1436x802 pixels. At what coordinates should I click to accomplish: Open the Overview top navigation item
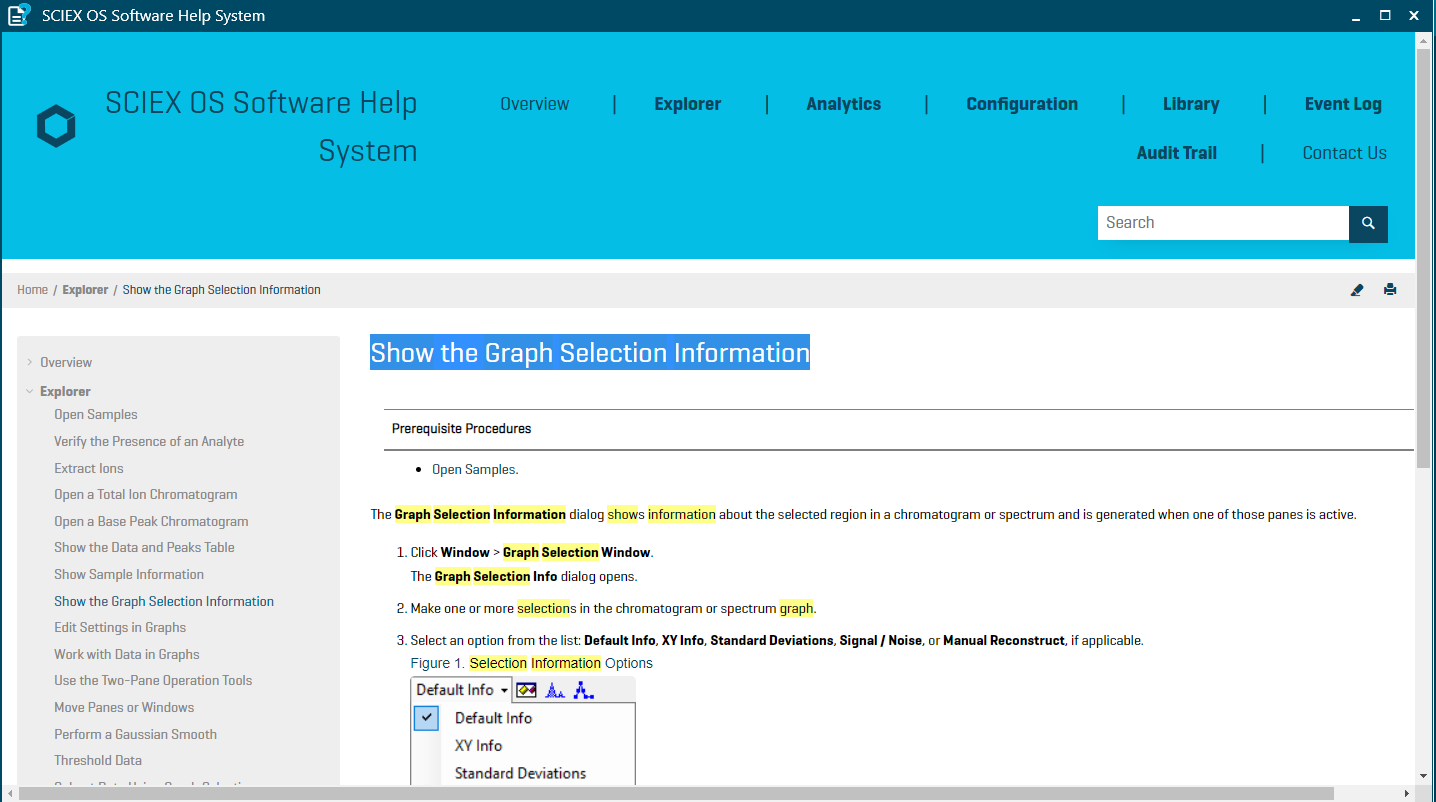(535, 104)
